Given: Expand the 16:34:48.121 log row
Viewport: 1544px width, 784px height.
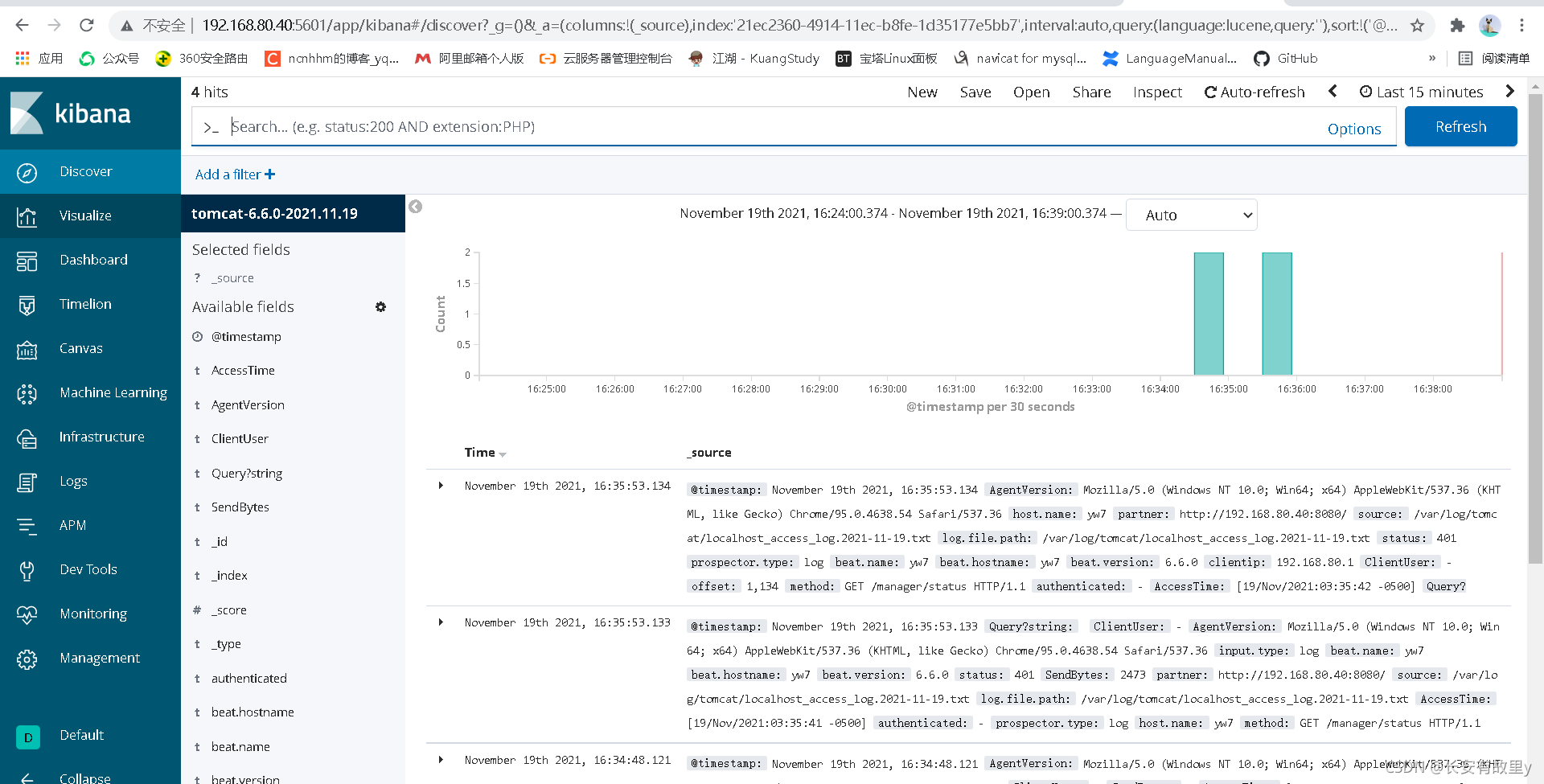Looking at the screenshot, I should (441, 760).
